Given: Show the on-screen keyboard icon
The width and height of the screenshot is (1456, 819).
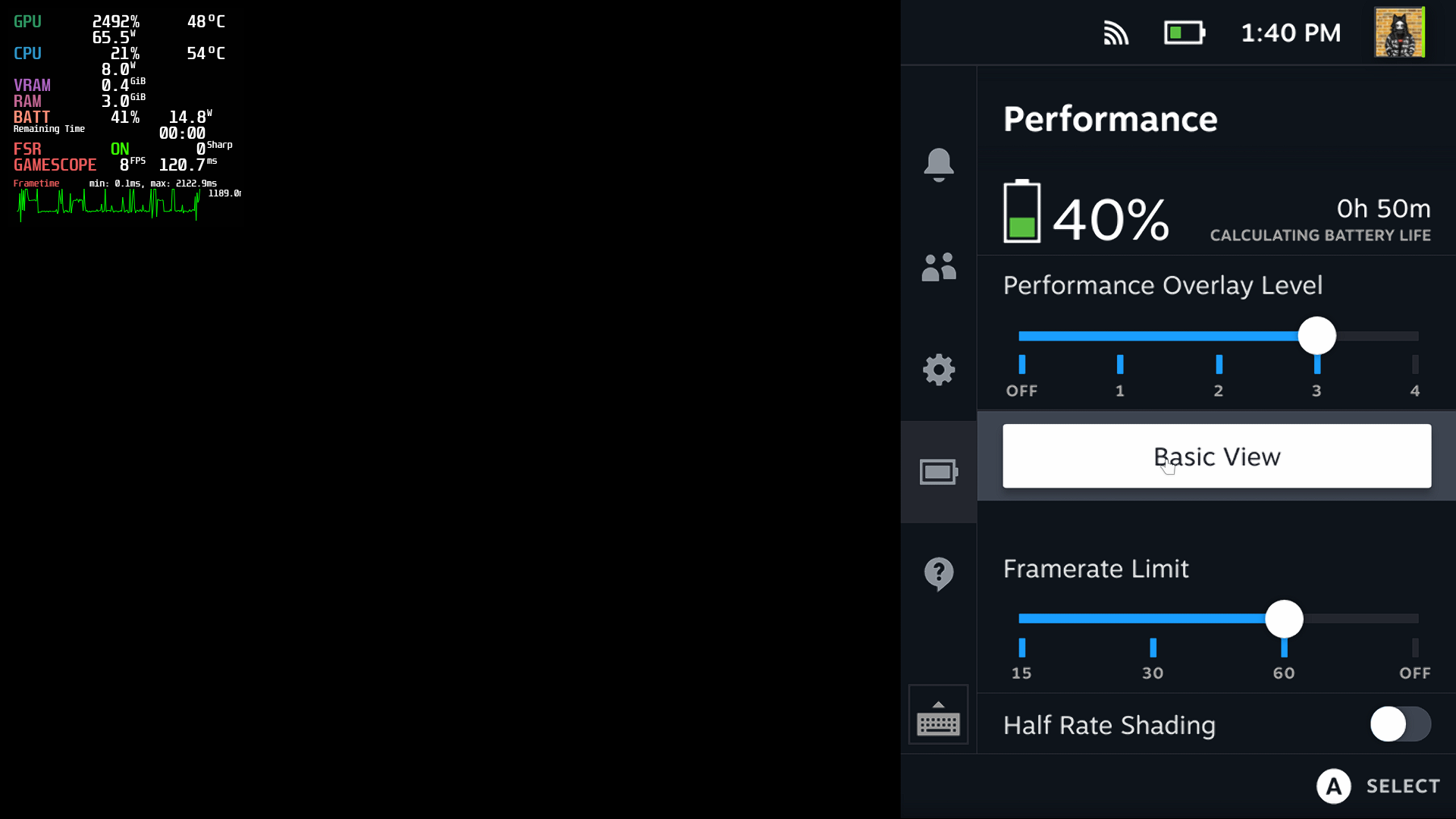Looking at the screenshot, I should [938, 715].
